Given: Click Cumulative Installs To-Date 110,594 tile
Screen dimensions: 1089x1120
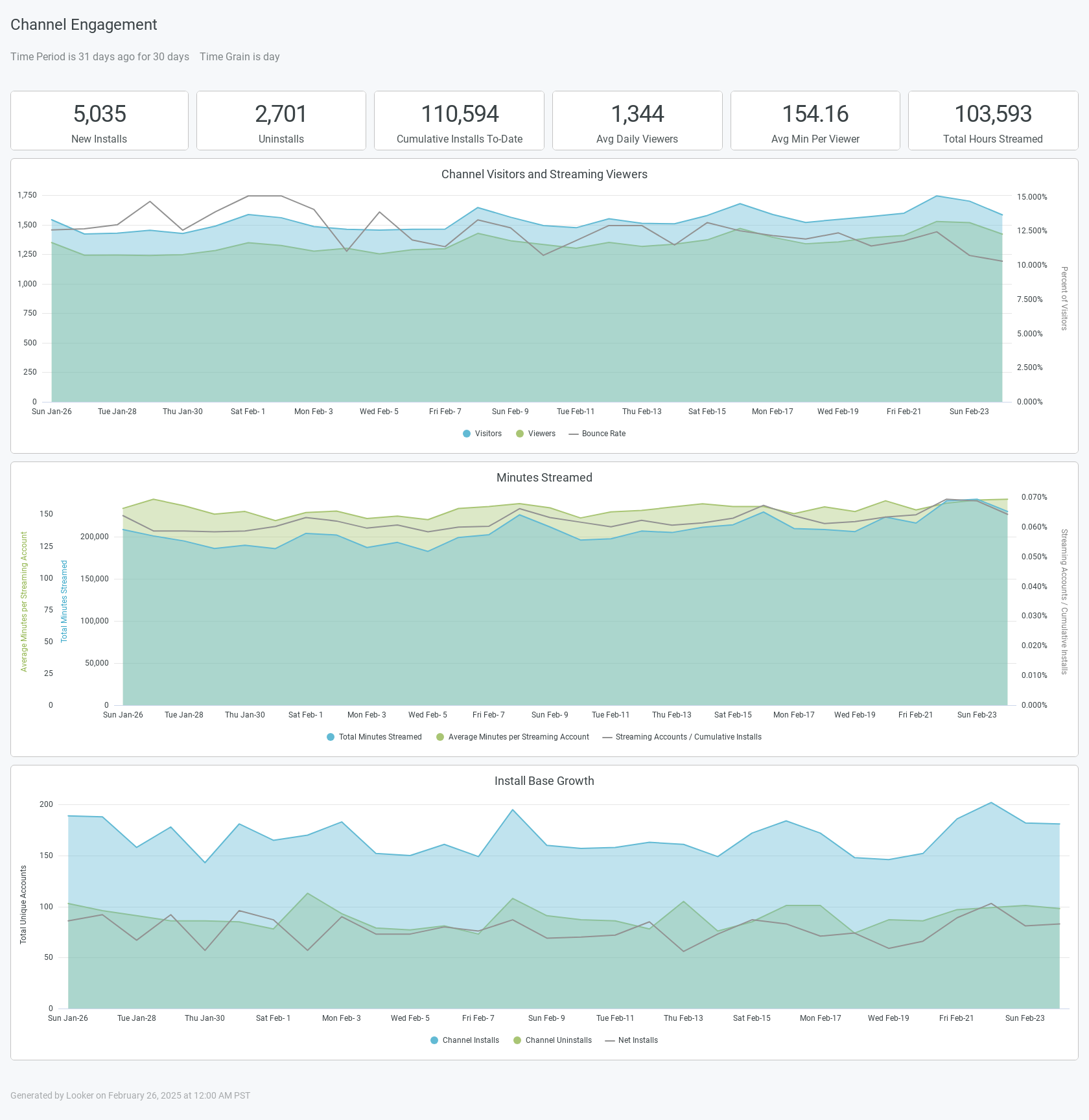Looking at the screenshot, I should 460,121.
